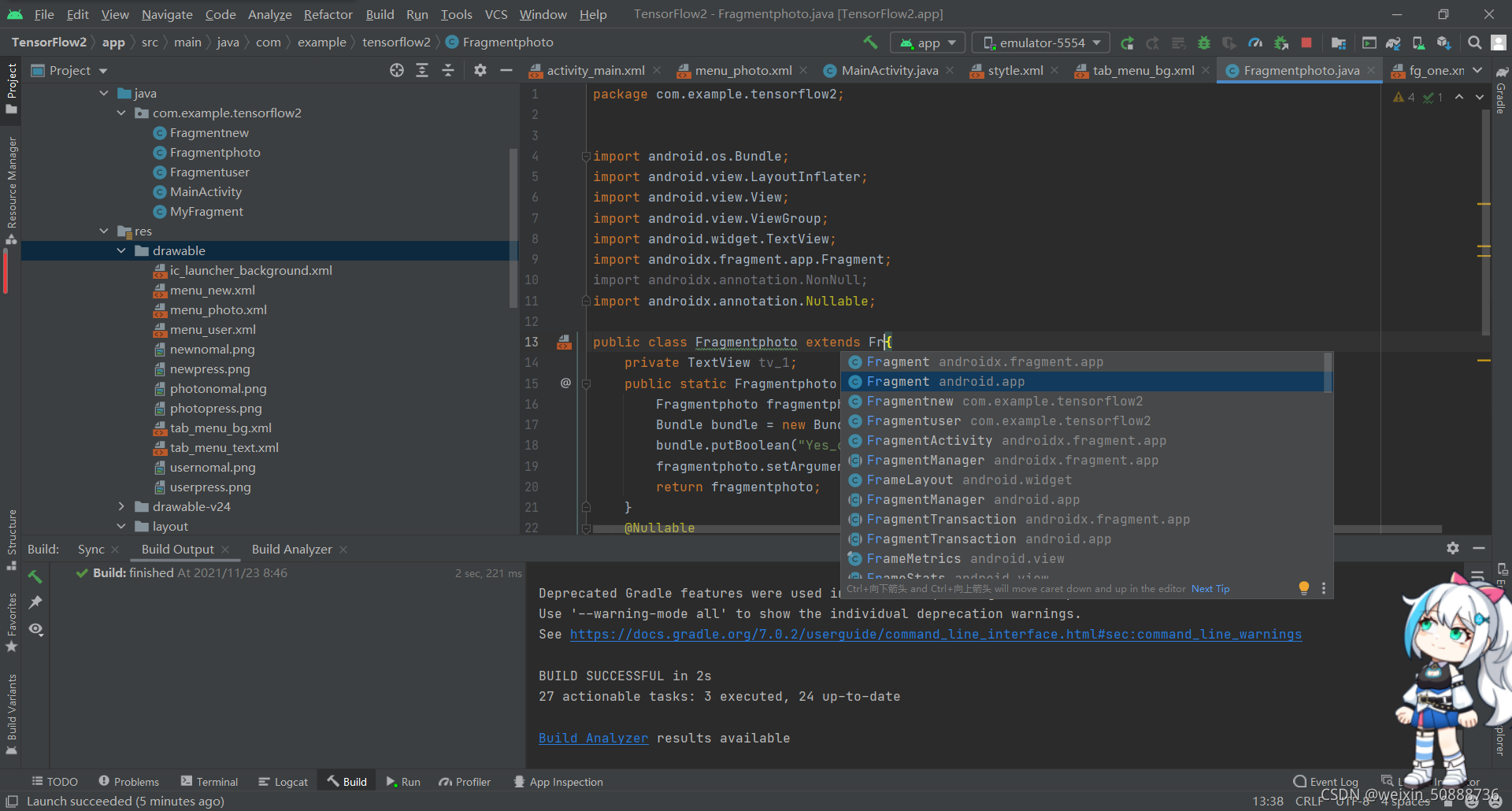
Task: Collapse the java folder in tree
Action: click(104, 93)
